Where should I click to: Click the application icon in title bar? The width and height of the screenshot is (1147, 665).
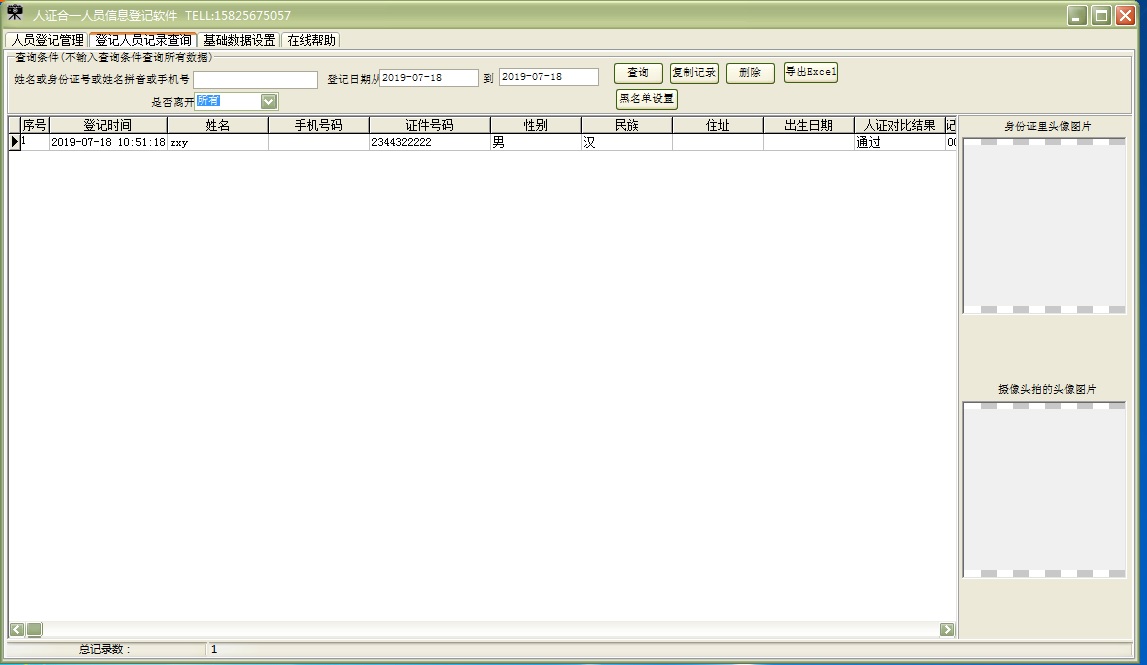click(x=15, y=14)
